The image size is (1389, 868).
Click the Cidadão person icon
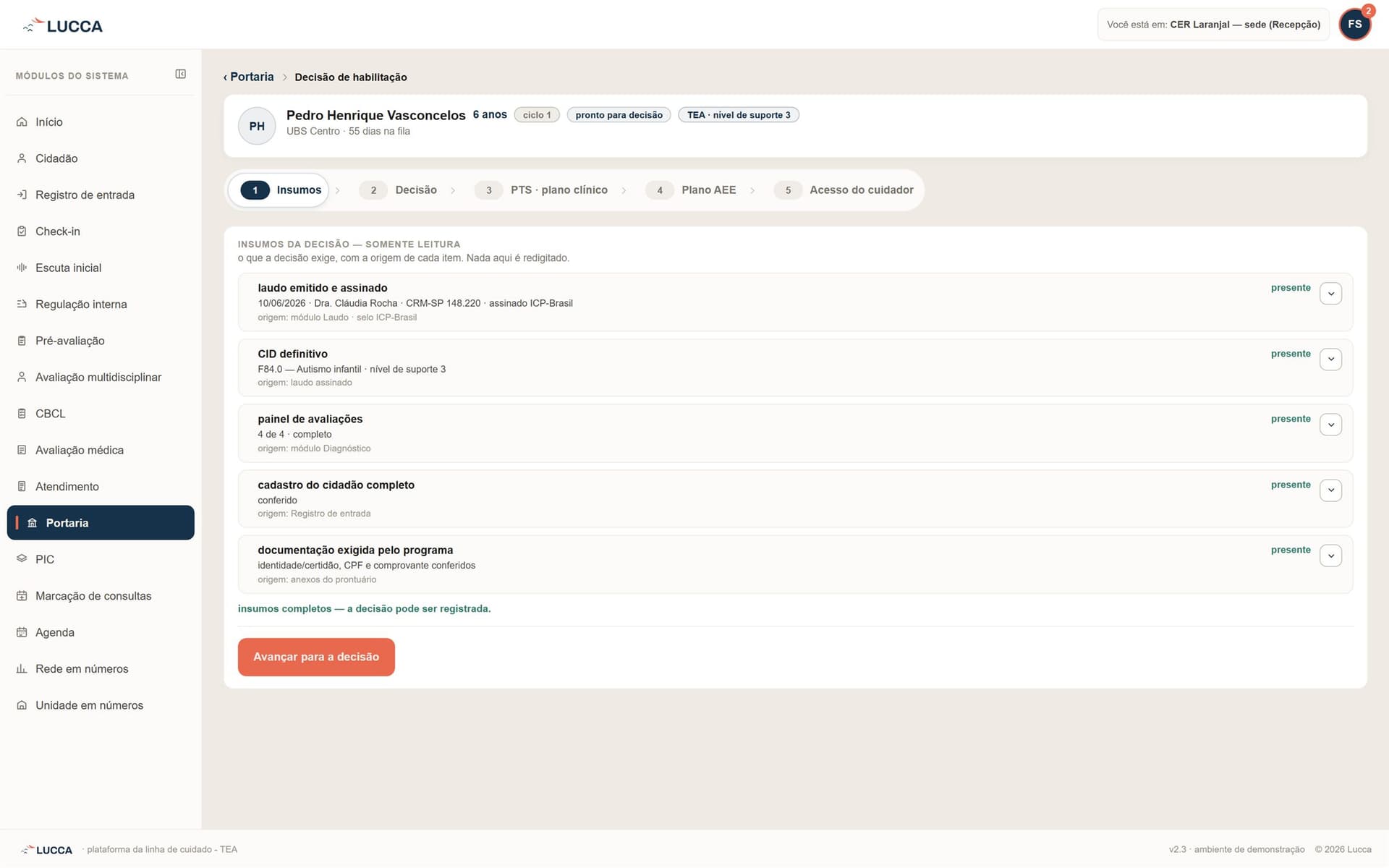tap(22, 158)
